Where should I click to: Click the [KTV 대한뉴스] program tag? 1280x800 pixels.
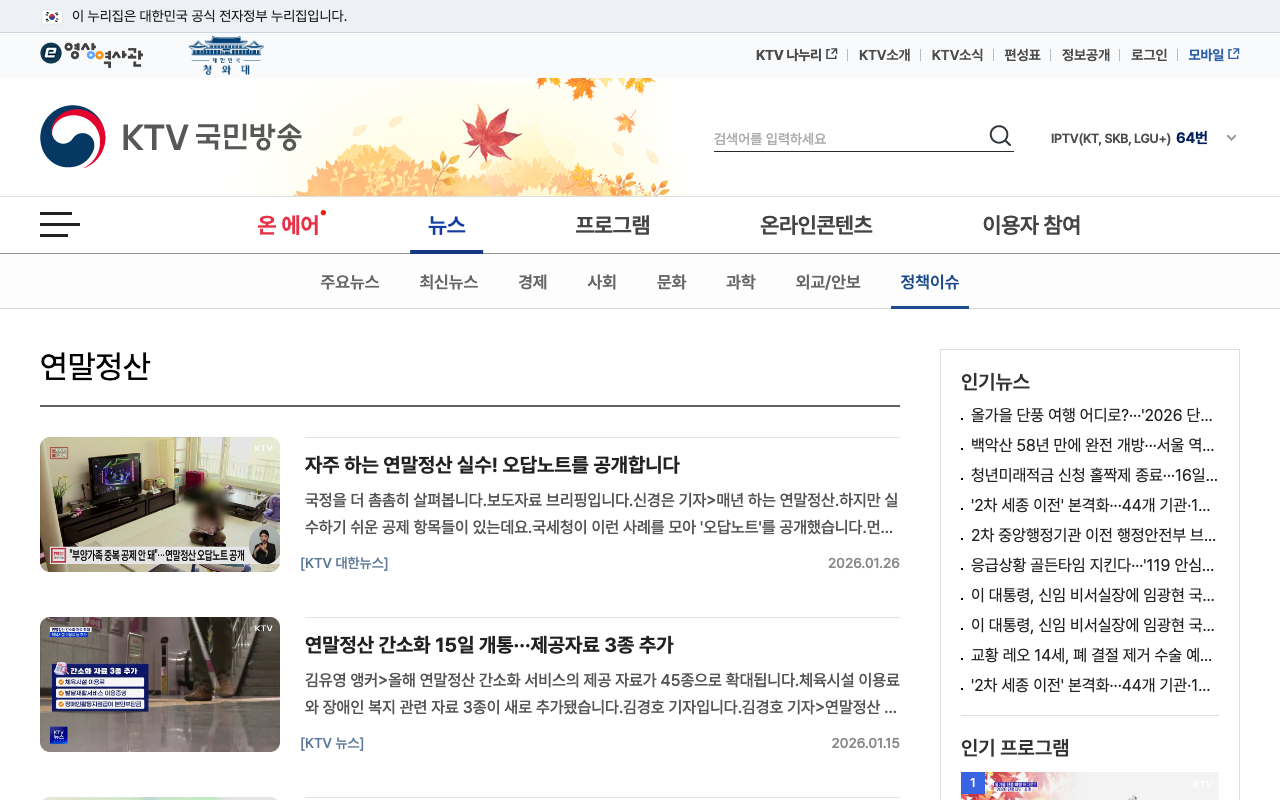(x=344, y=563)
